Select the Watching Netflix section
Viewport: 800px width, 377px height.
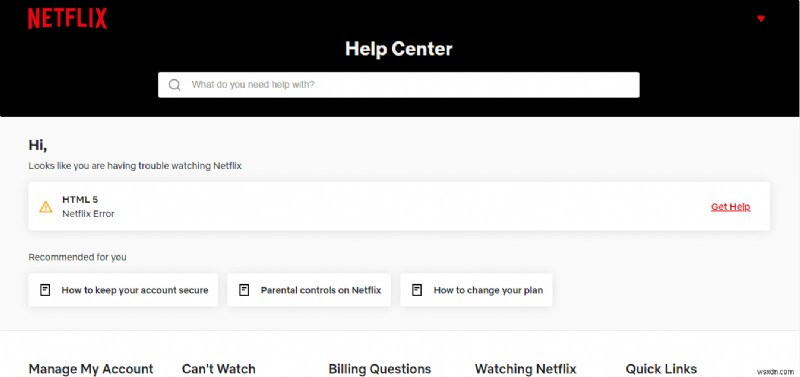click(x=526, y=369)
